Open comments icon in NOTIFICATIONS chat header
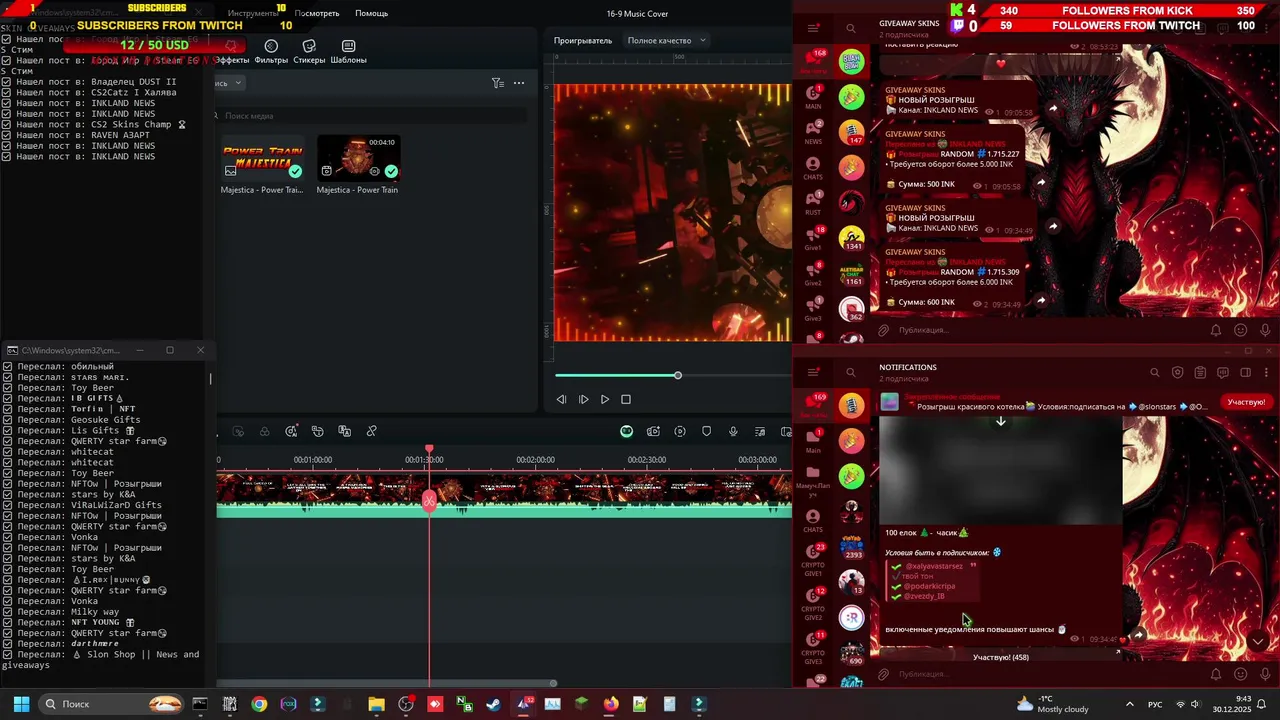This screenshot has width=1280, height=720. pyautogui.click(x=1223, y=373)
